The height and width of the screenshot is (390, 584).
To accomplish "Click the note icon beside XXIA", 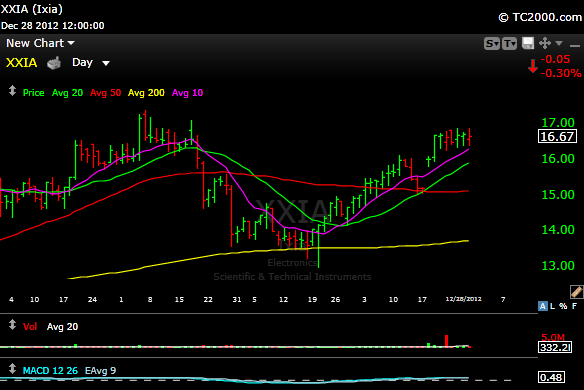I will coord(54,63).
